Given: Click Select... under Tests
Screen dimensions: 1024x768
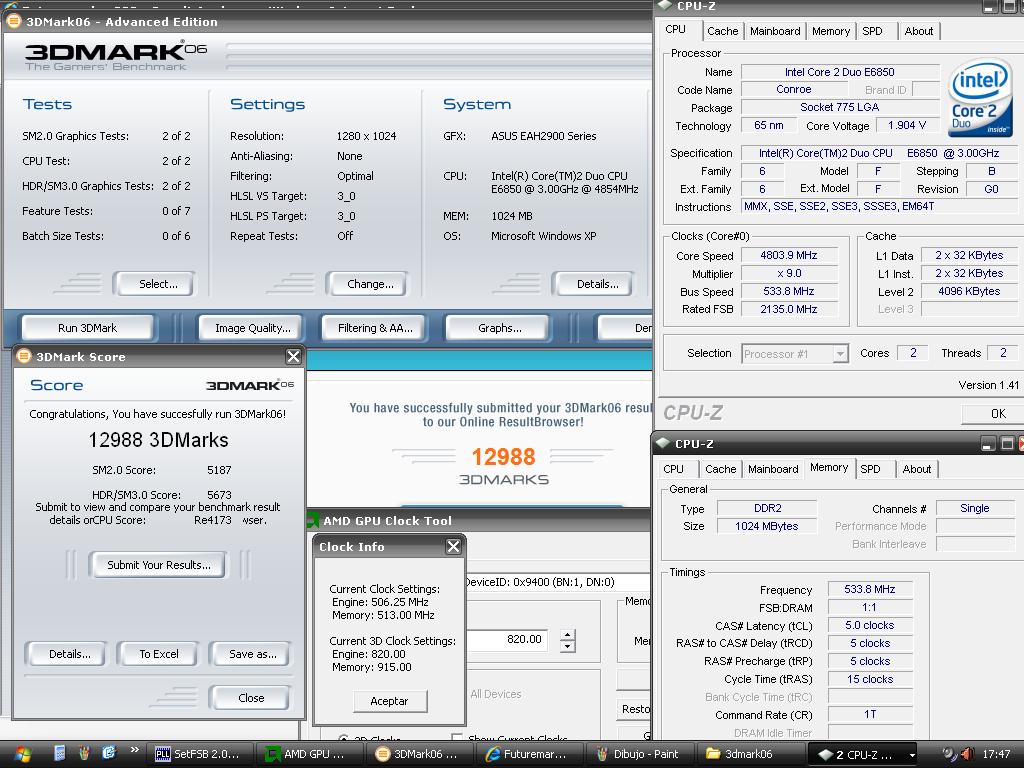Looking at the screenshot, I should click(153, 284).
